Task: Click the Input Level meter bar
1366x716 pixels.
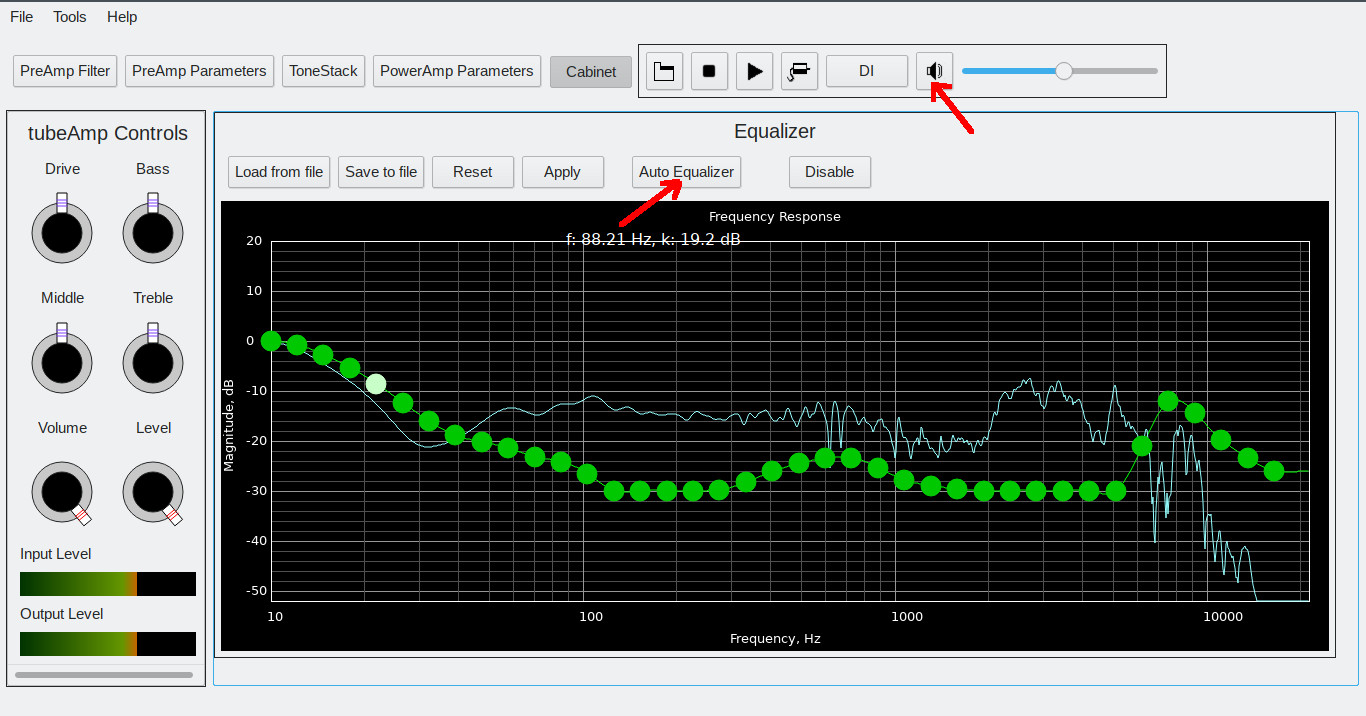Action: click(x=108, y=584)
